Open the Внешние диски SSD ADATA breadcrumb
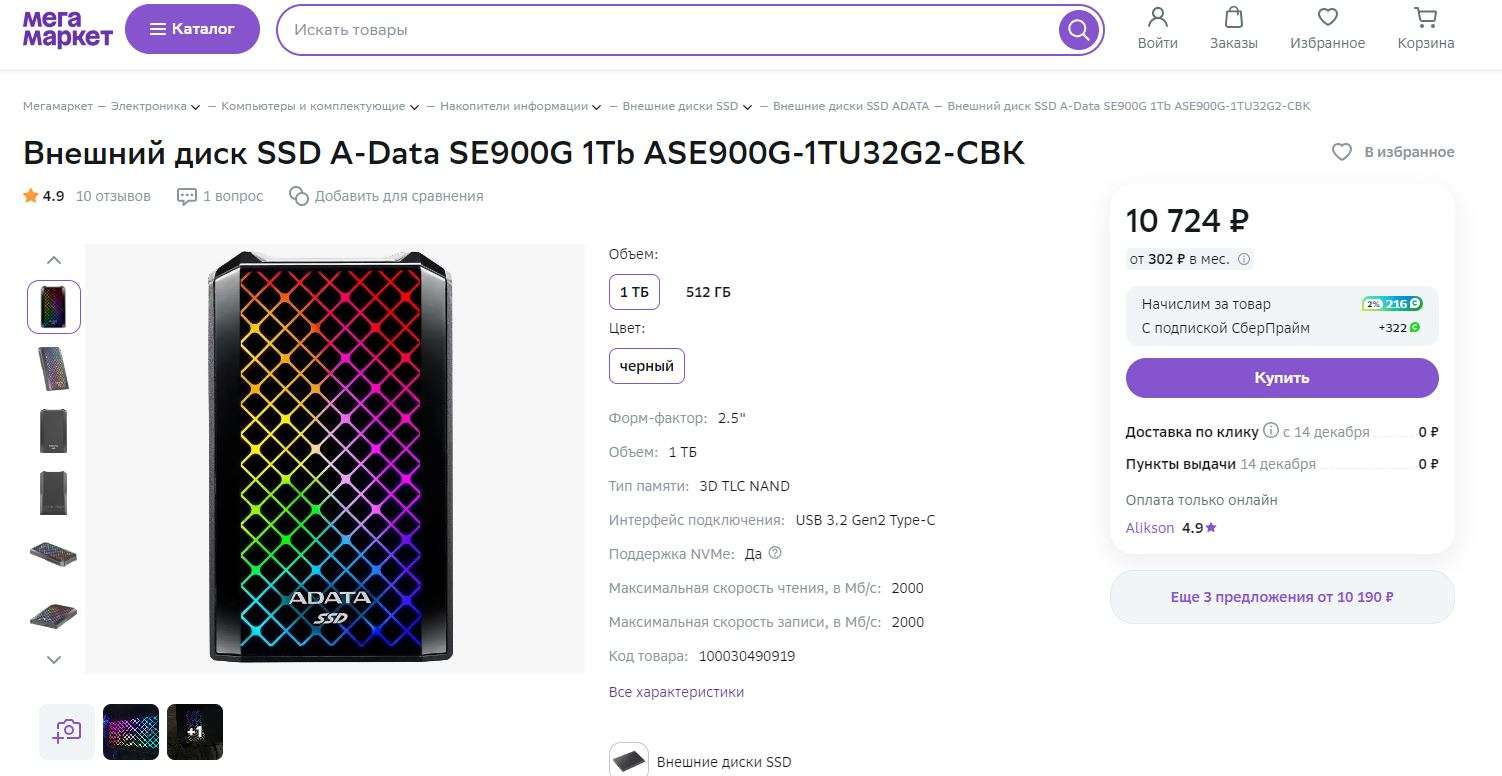1502x776 pixels. pyautogui.click(x=850, y=106)
